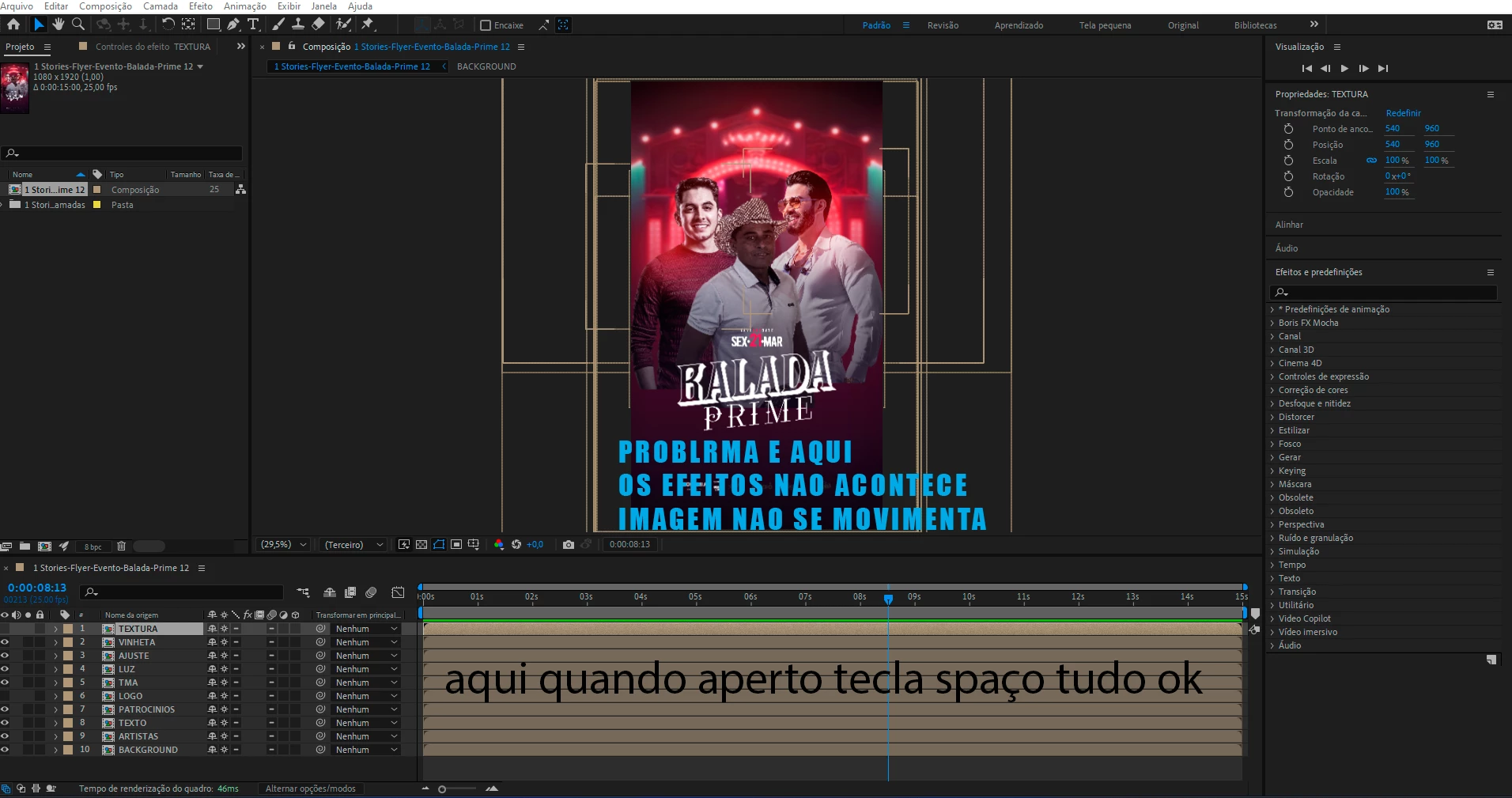Select the Puppet Pin tool
Image resolution: width=1512 pixels, height=798 pixels.
click(367, 25)
